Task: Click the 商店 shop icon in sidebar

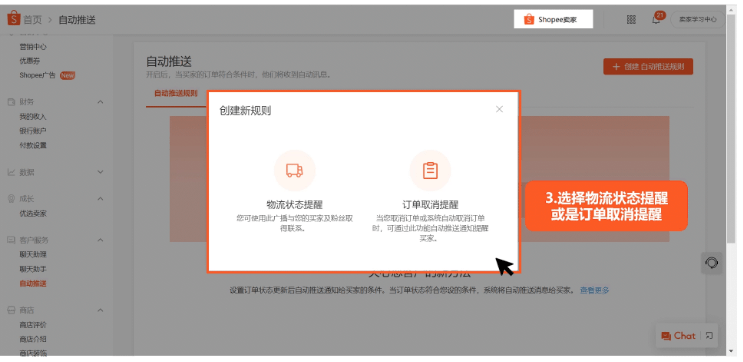Action: [x=11, y=310]
